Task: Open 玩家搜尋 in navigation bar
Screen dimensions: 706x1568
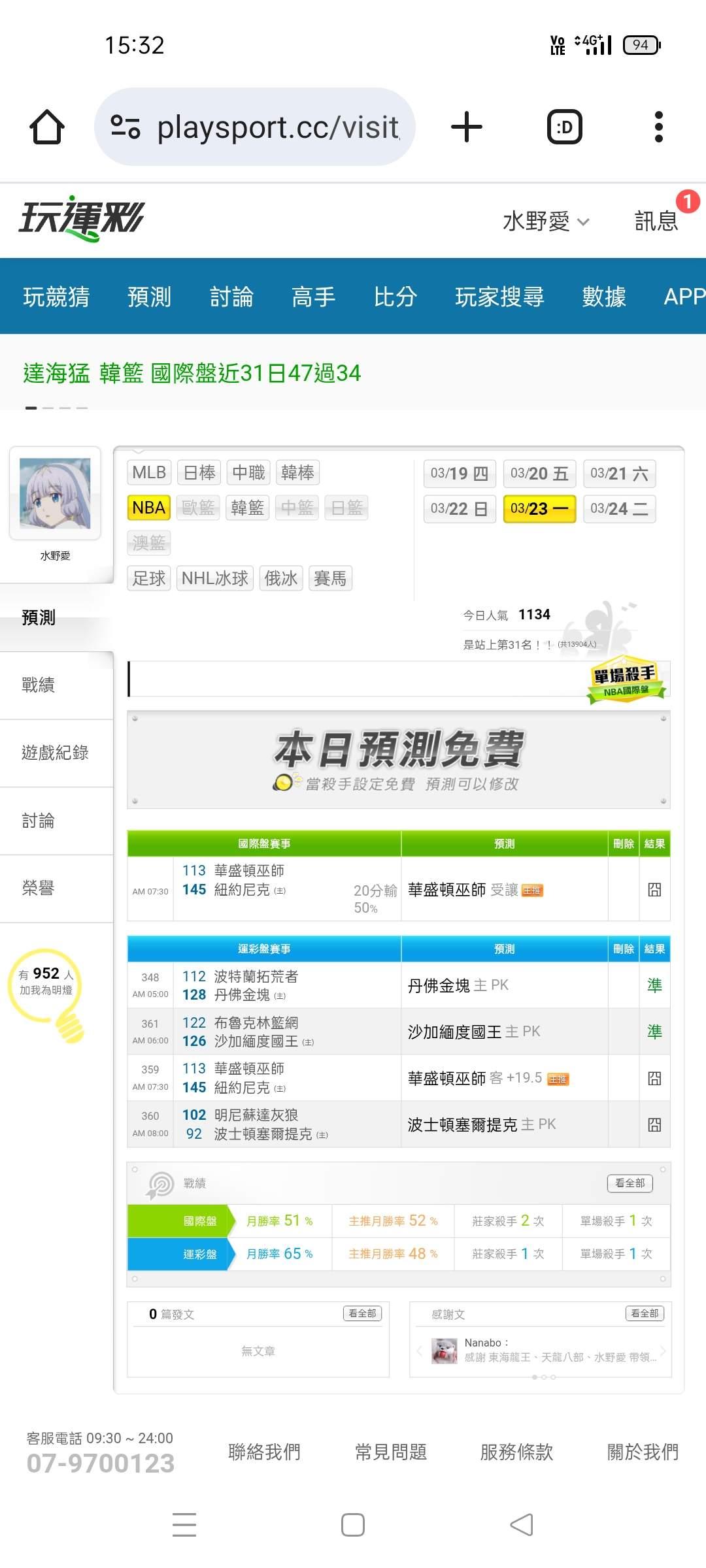Action: (x=500, y=297)
